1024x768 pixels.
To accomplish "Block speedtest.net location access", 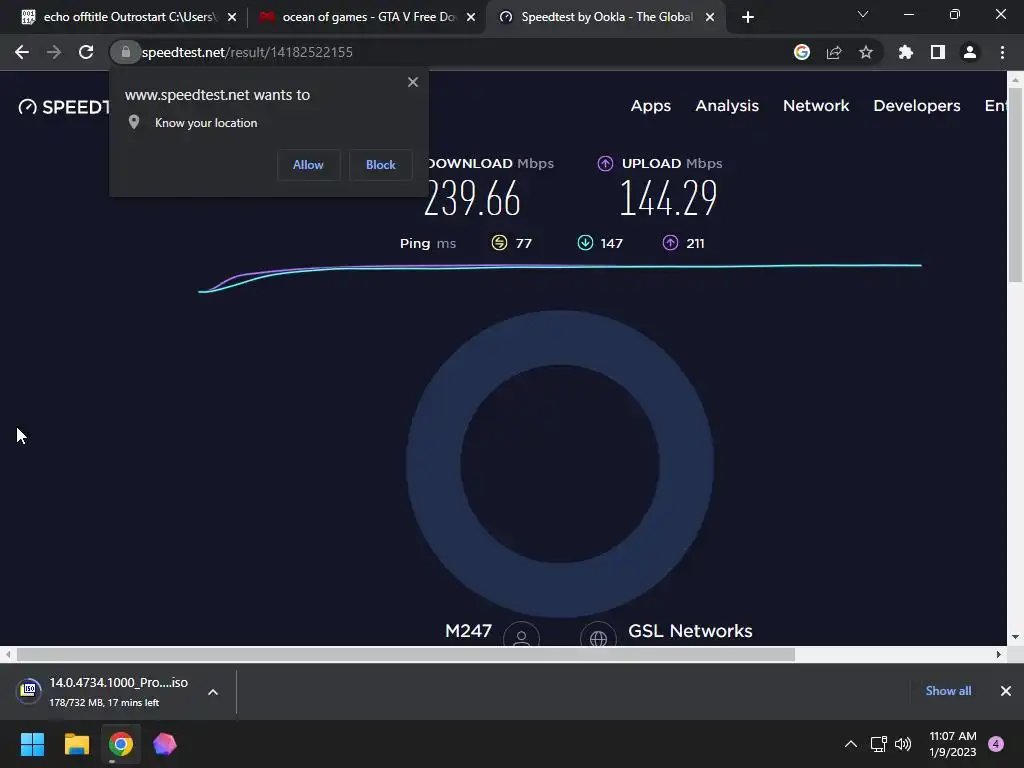I will [x=381, y=165].
